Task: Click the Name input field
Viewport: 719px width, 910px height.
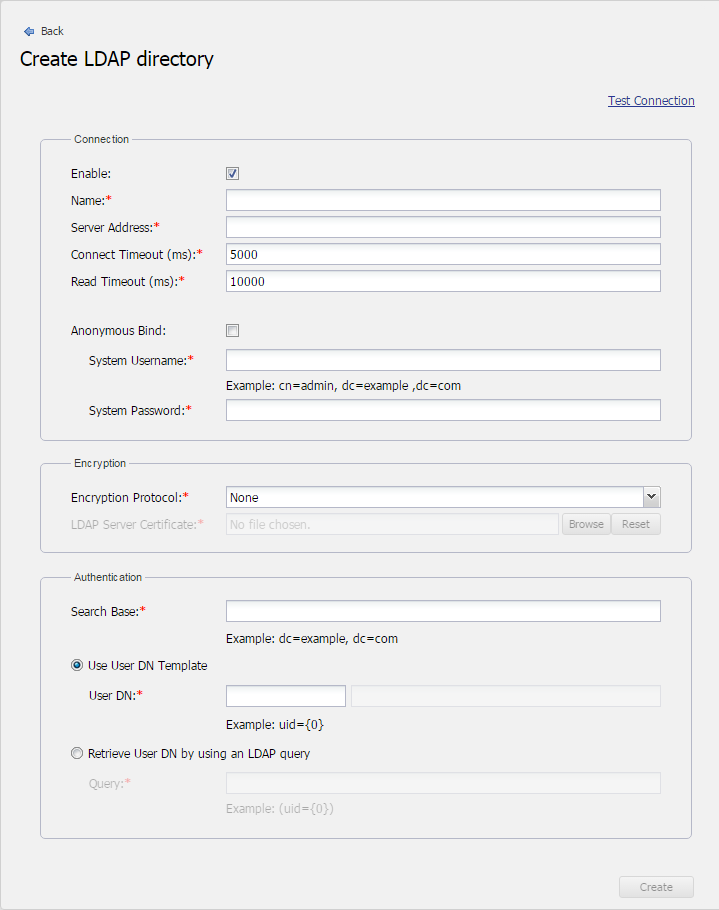Action: 443,200
